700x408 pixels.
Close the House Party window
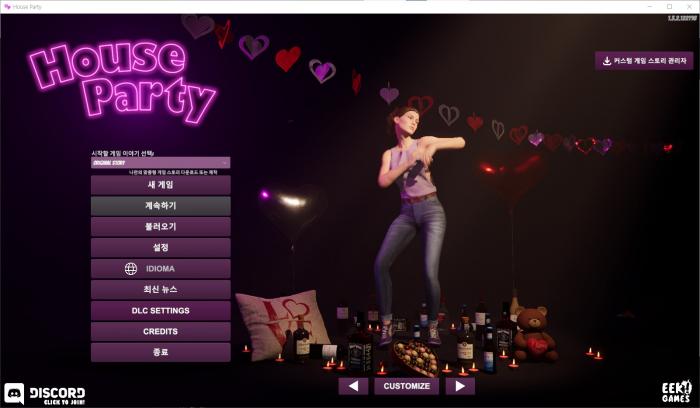click(x=689, y=7)
